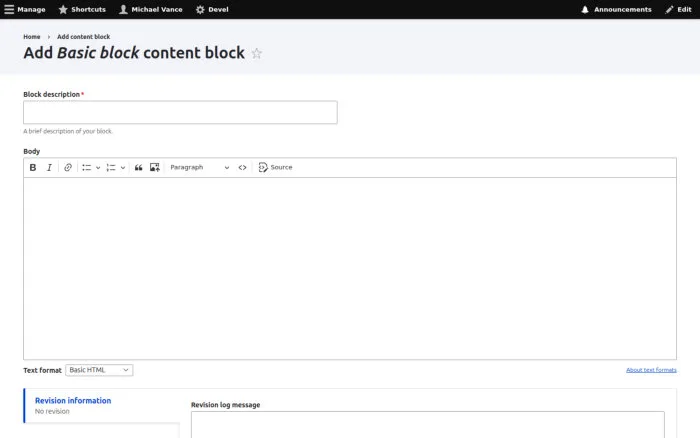Click the Edit pencil toolbar item
This screenshot has height=438, width=700.
click(678, 9)
